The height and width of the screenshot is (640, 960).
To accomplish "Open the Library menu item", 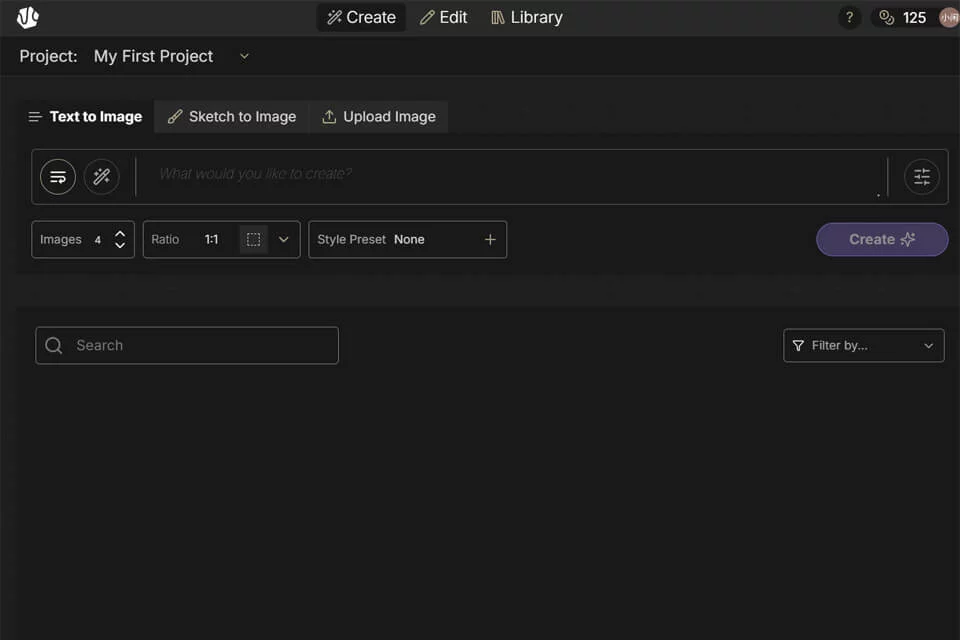I will point(527,17).
